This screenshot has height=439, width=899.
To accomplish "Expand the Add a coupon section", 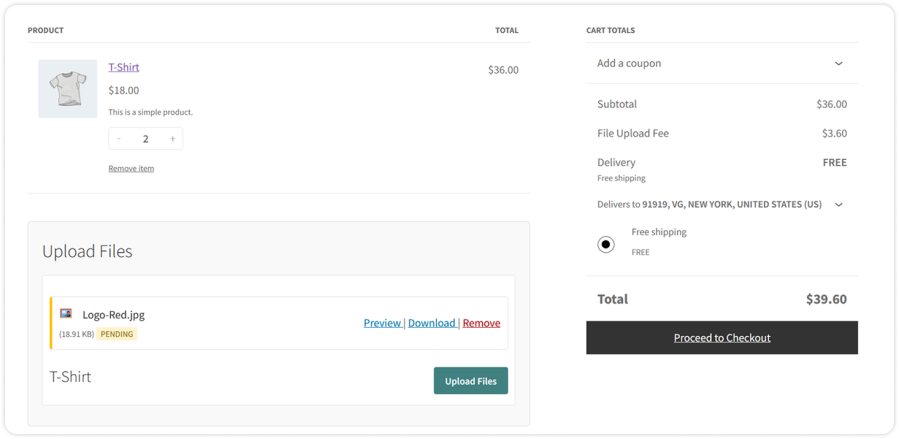I will coord(629,63).
